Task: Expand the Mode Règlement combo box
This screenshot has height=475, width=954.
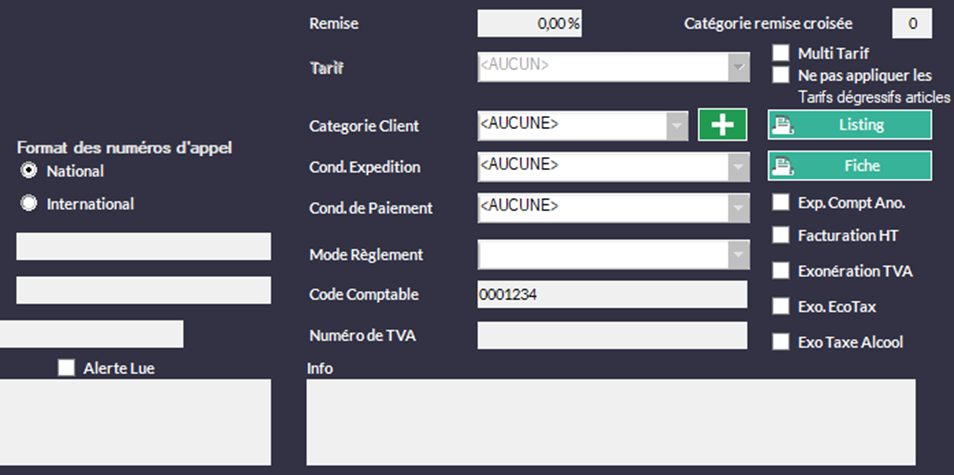Action: (738, 255)
